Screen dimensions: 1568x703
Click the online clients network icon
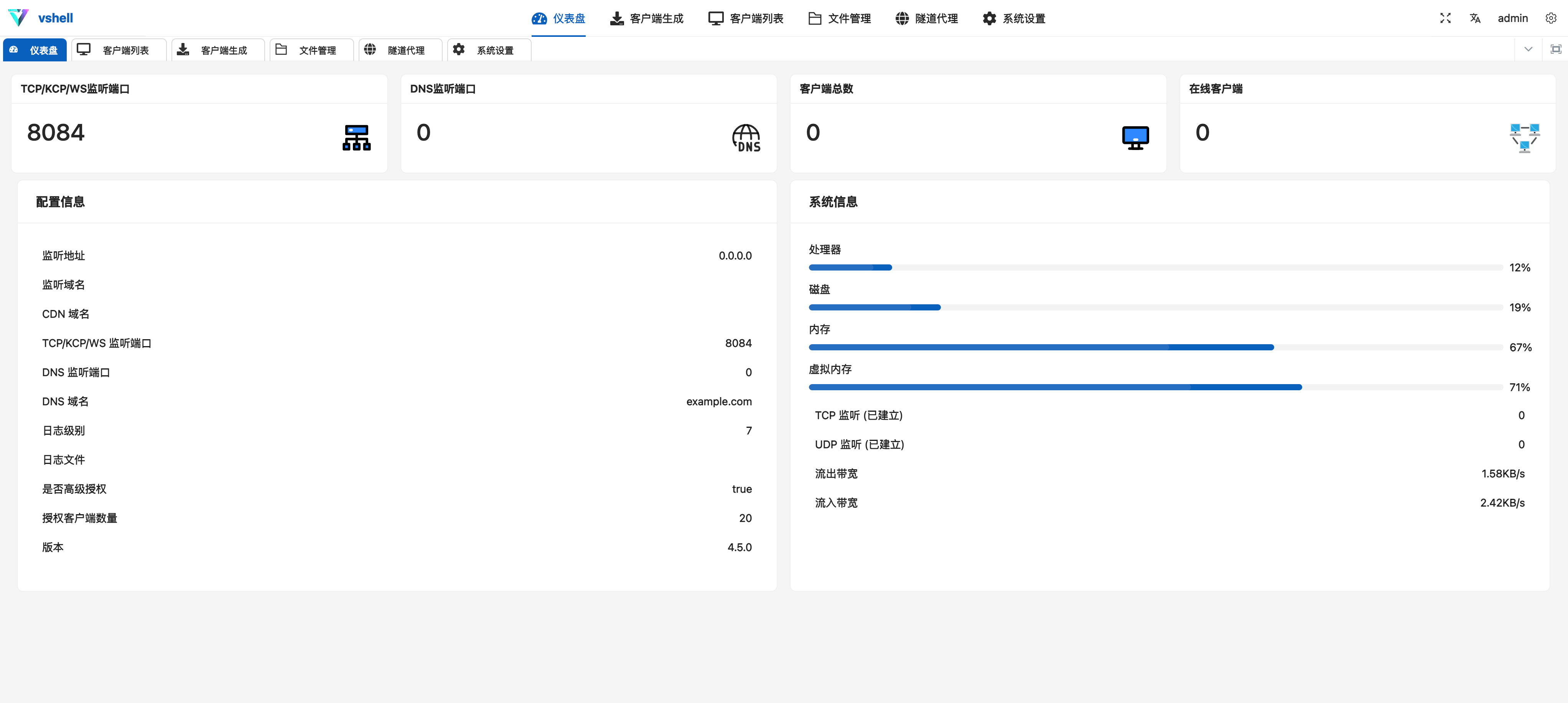1524,138
